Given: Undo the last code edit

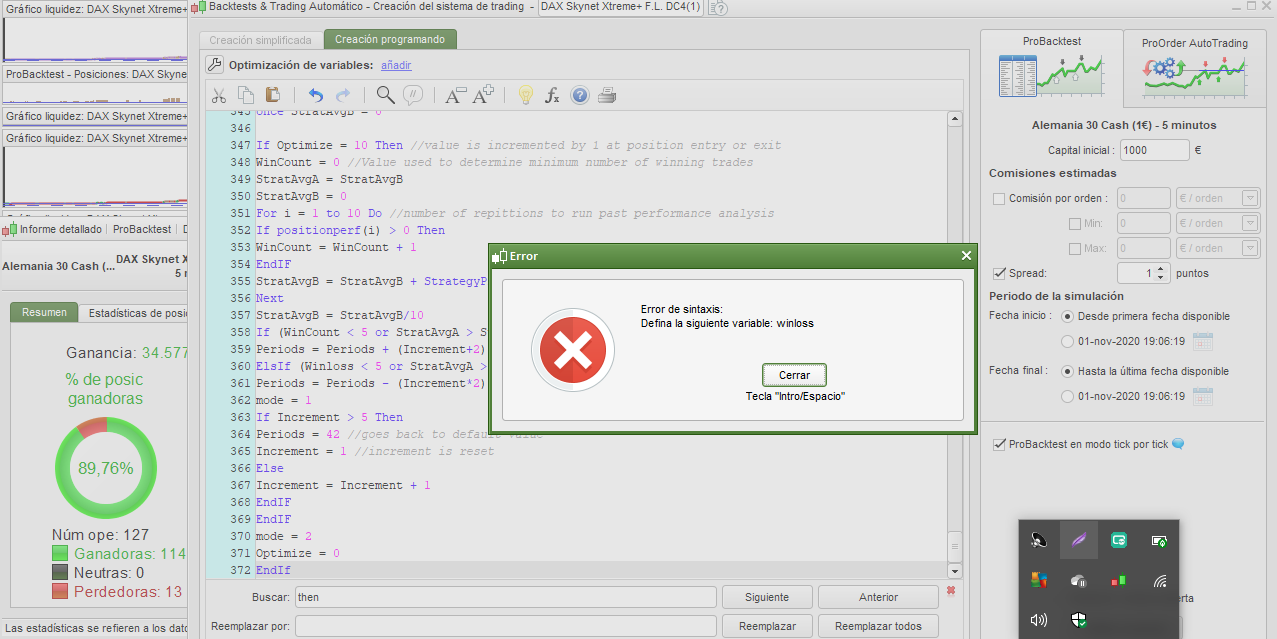Looking at the screenshot, I should [316, 96].
